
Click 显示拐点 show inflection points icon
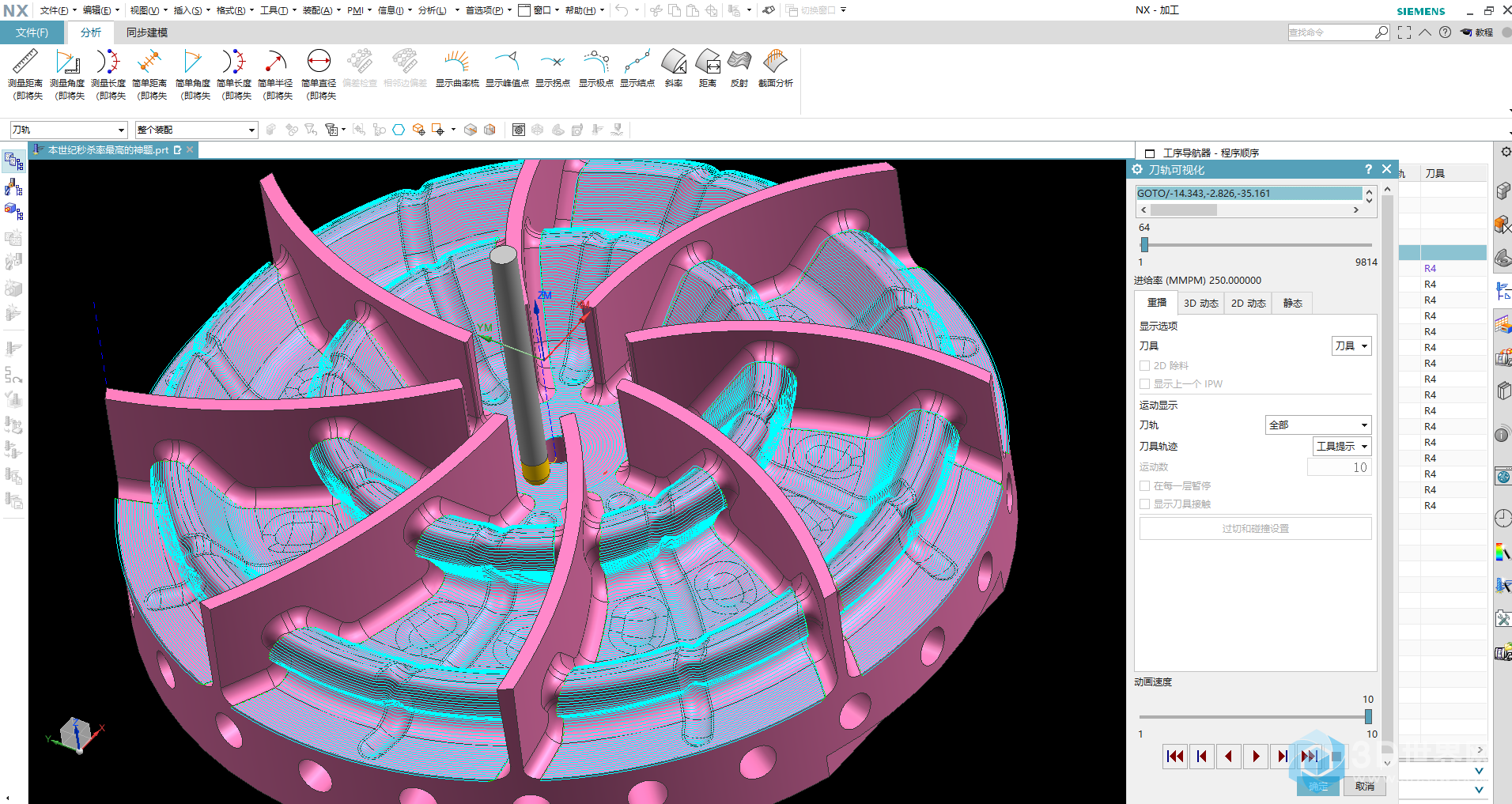tap(553, 68)
